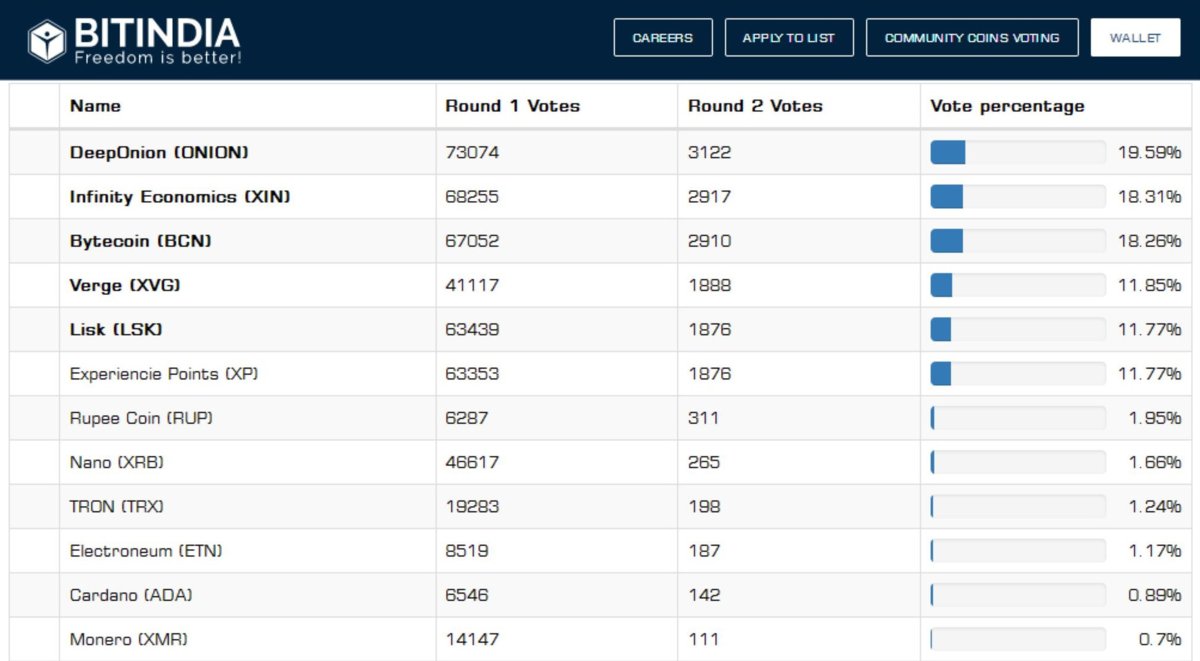Screen dimensions: 1200x661
Task: Select the Monero (XMR) name
Action: click(x=129, y=639)
